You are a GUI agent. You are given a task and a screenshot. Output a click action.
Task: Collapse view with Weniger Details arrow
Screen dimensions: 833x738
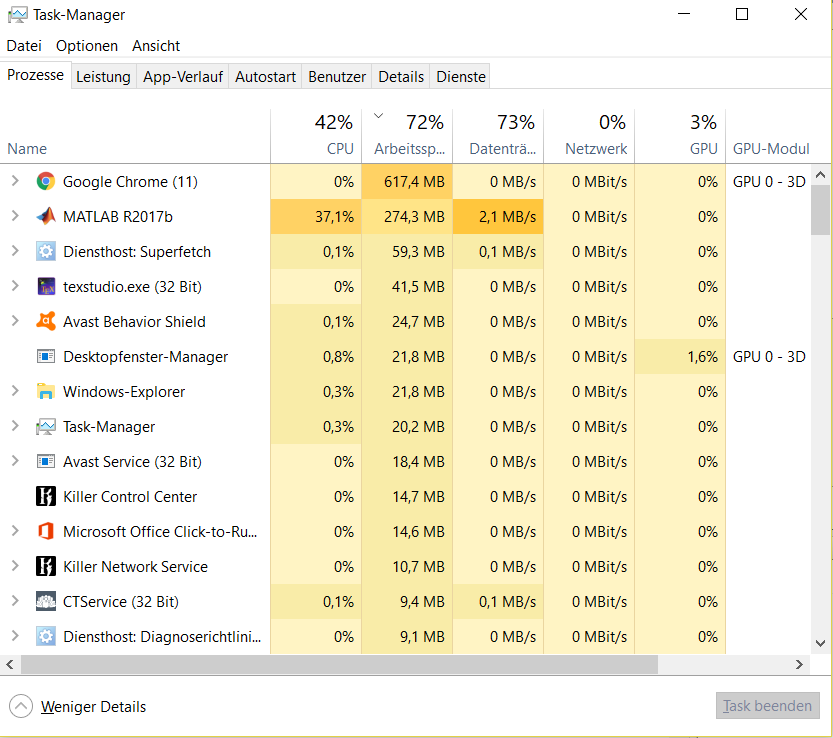coord(22,706)
